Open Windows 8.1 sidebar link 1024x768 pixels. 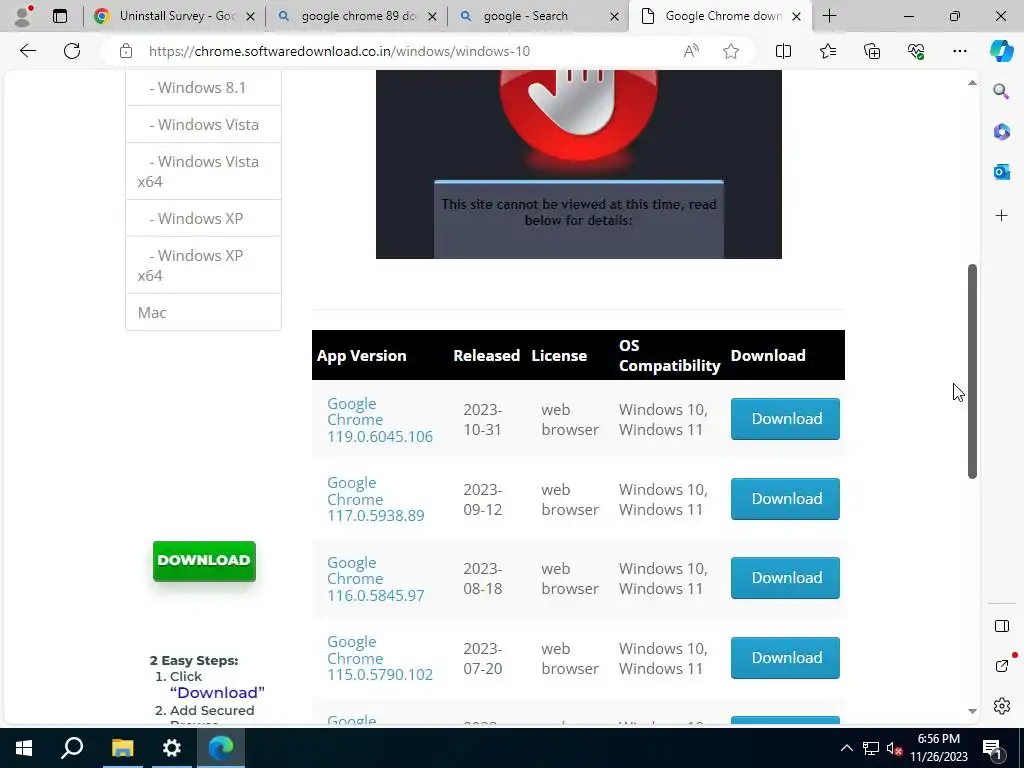(x=203, y=88)
